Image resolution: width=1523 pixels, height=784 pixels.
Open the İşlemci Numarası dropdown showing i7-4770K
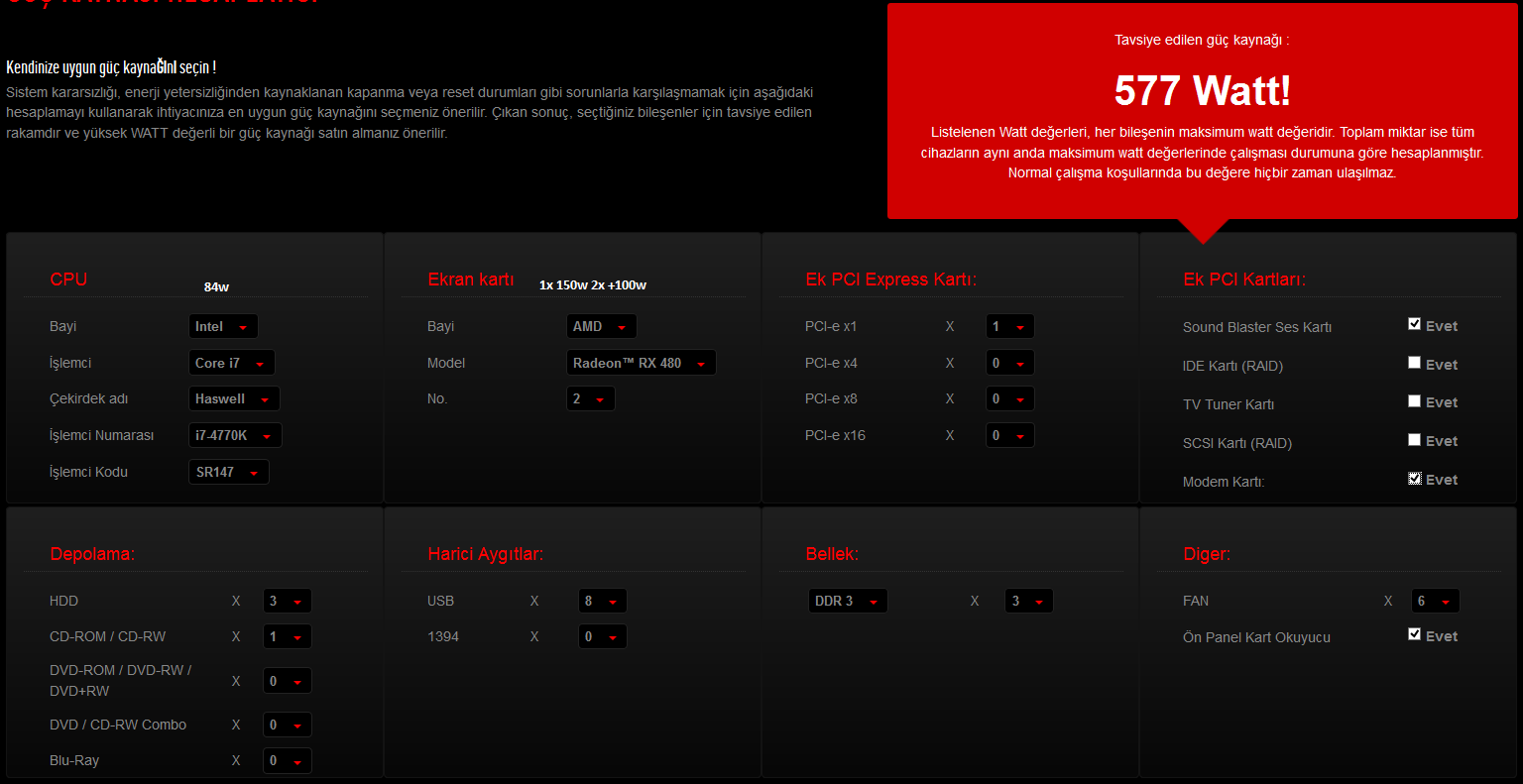click(235, 435)
